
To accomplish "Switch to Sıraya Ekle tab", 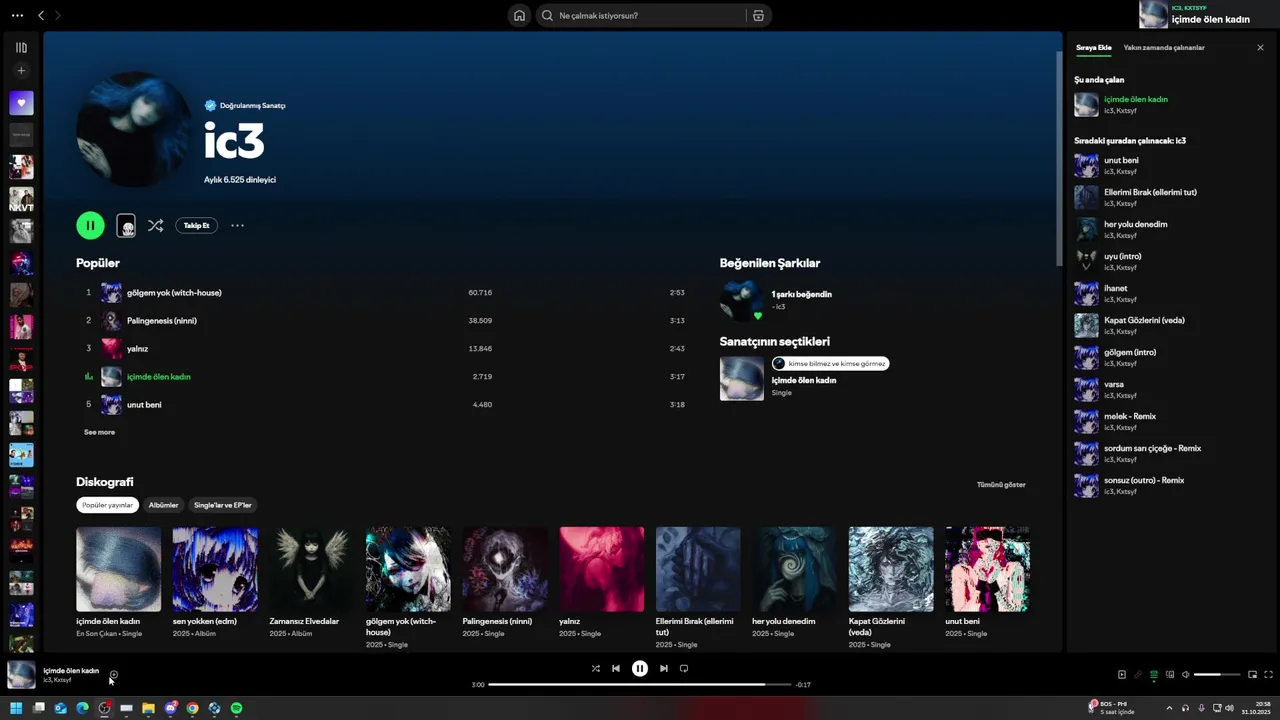I will (x=1094, y=48).
